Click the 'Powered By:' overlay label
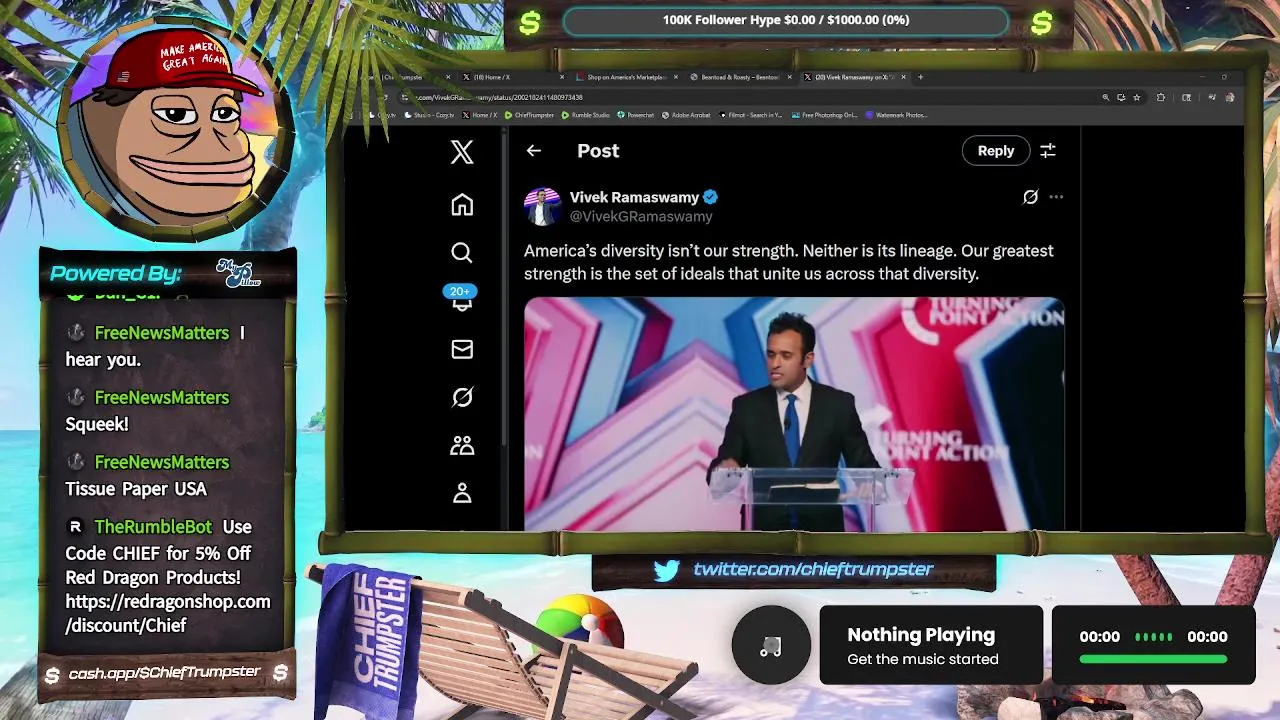 pyautogui.click(x=116, y=273)
